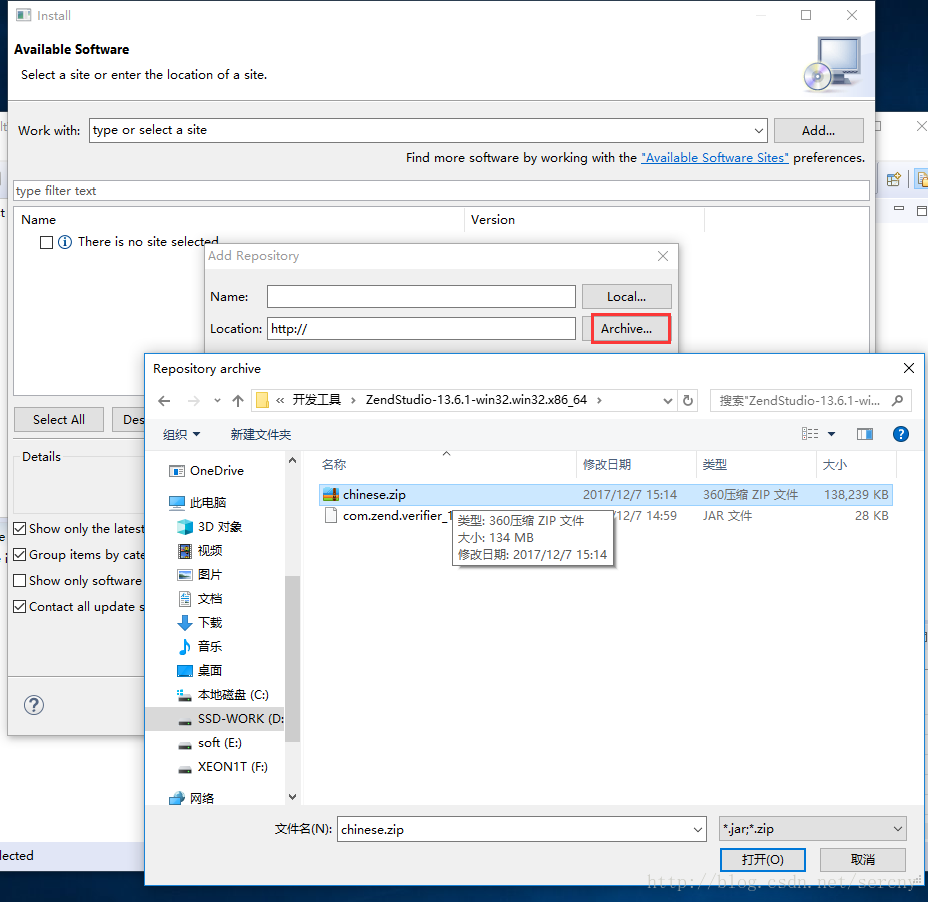Image resolution: width=928 pixels, height=902 pixels.
Task: Enable 'Show only software' checkbox
Action: [20, 581]
